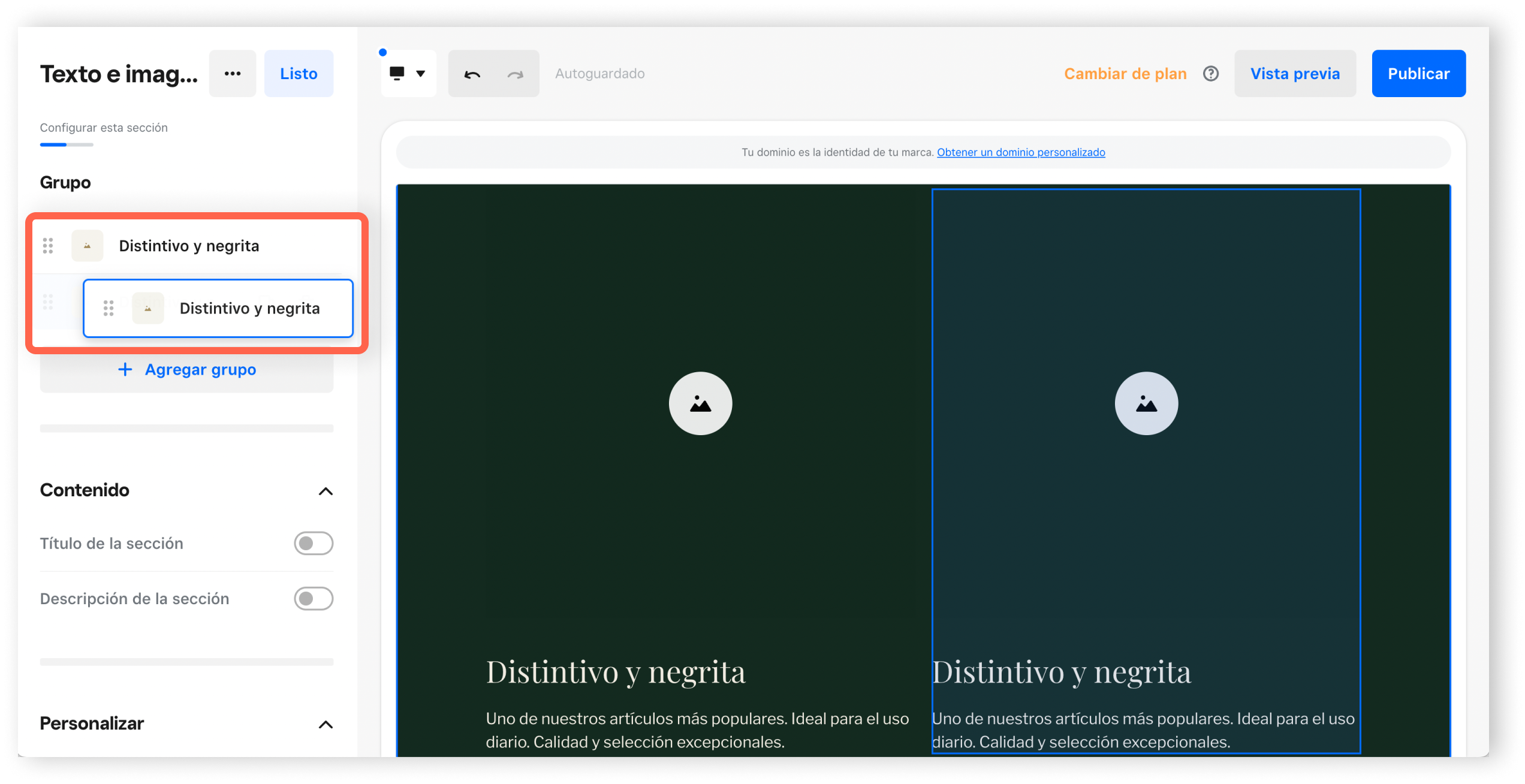Click right column Distintivo y negrita heading

pyautogui.click(x=1061, y=671)
